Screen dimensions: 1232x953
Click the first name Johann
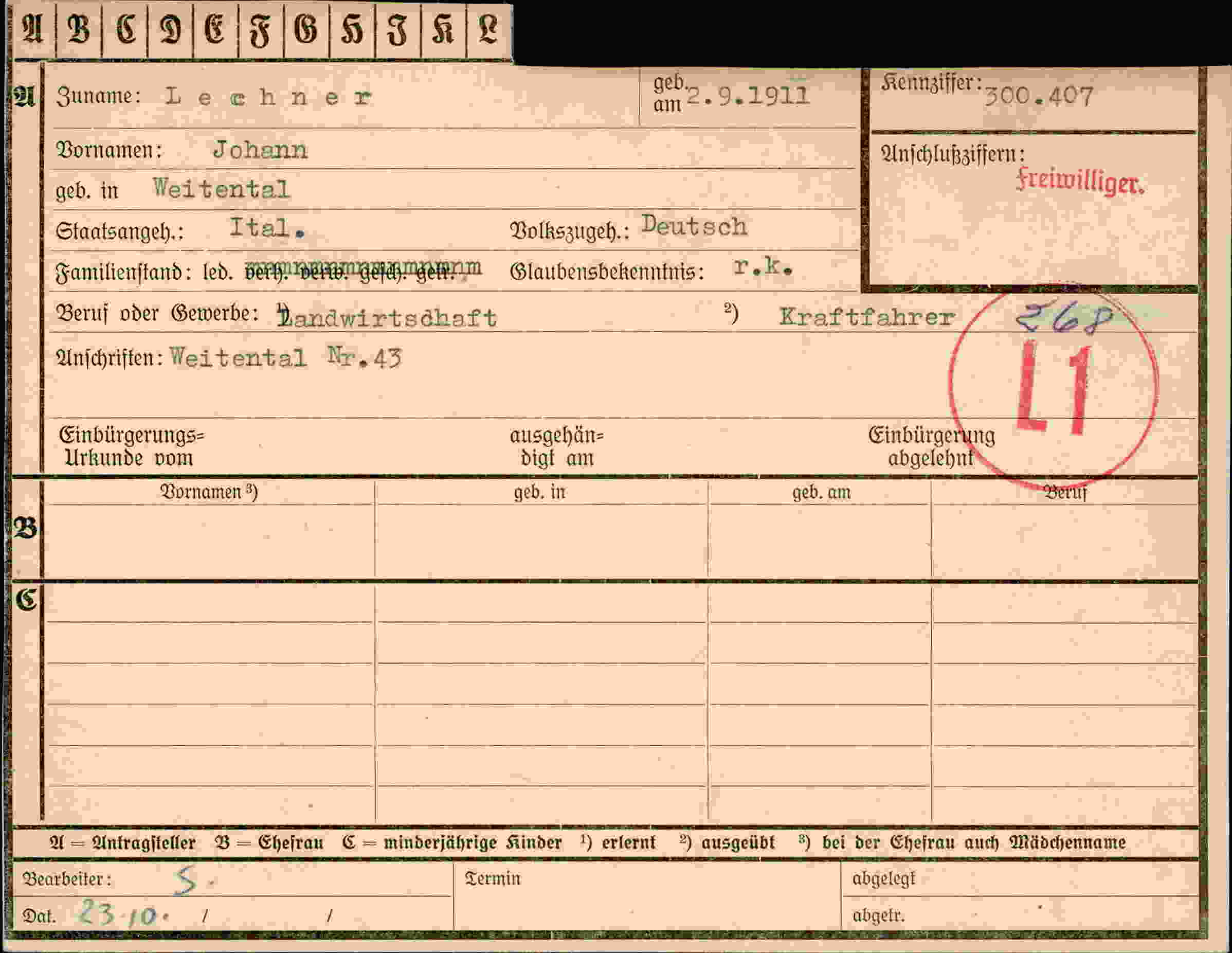click(260, 150)
